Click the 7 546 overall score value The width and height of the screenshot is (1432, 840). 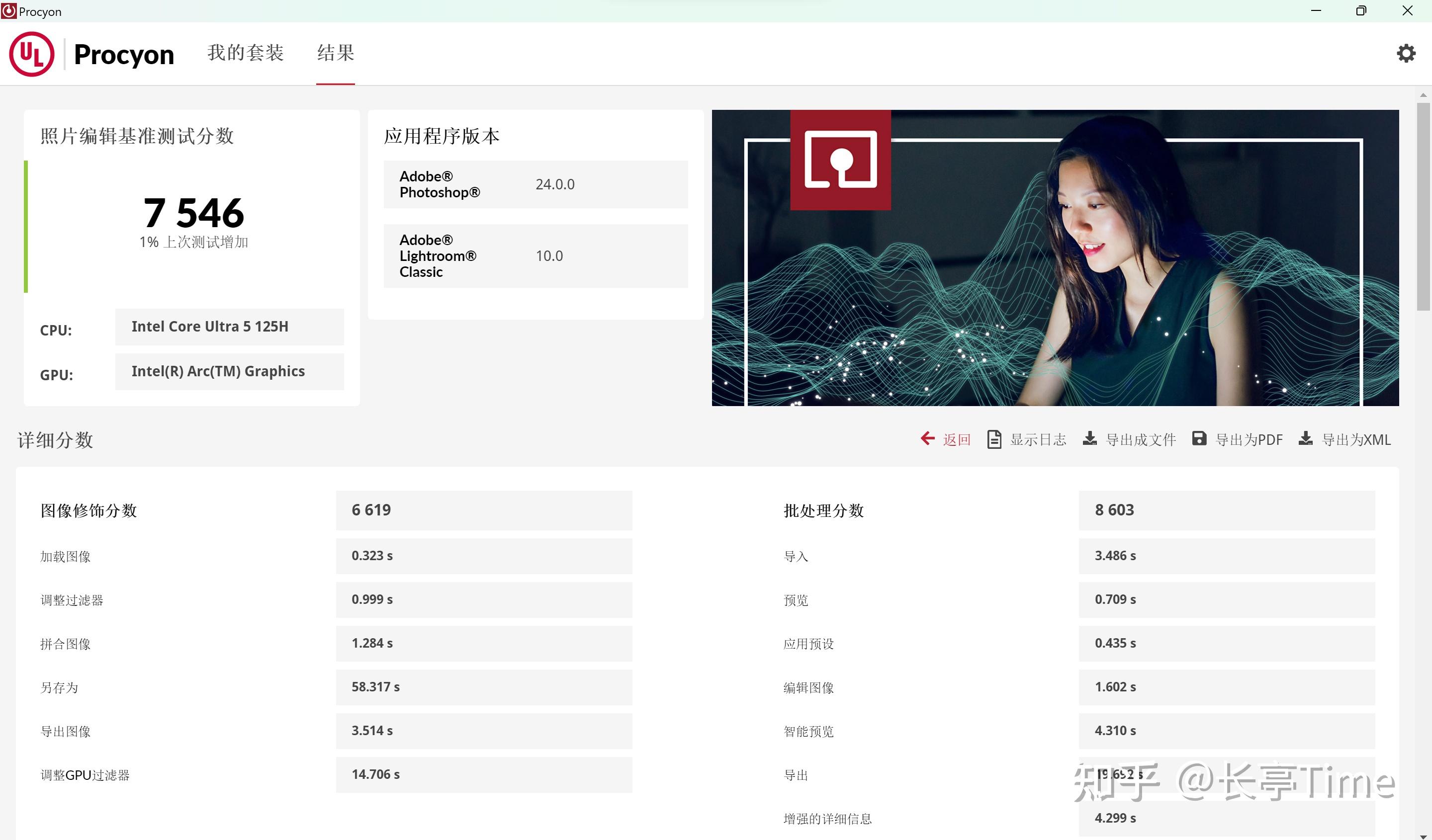194,213
